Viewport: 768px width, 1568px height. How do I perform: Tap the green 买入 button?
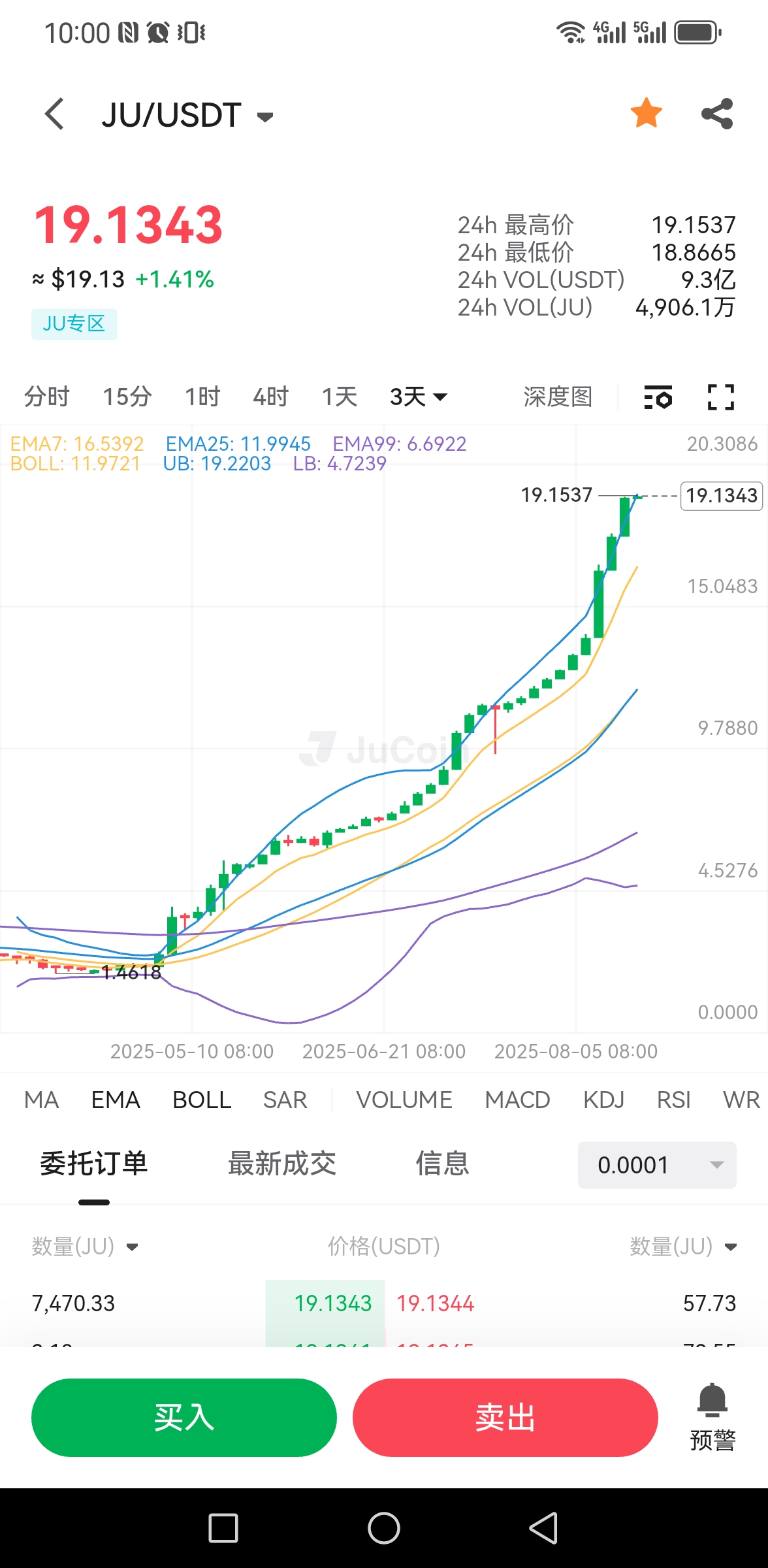point(184,1418)
